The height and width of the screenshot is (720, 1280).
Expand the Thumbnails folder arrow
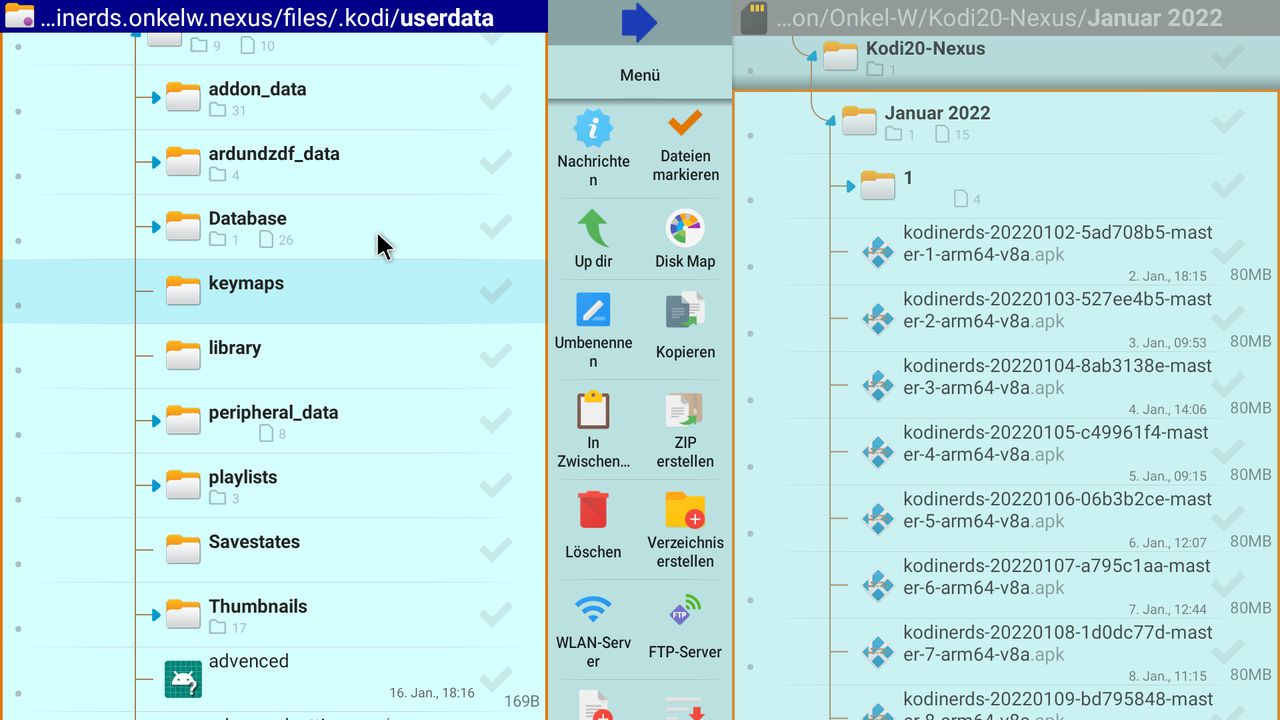click(156, 615)
